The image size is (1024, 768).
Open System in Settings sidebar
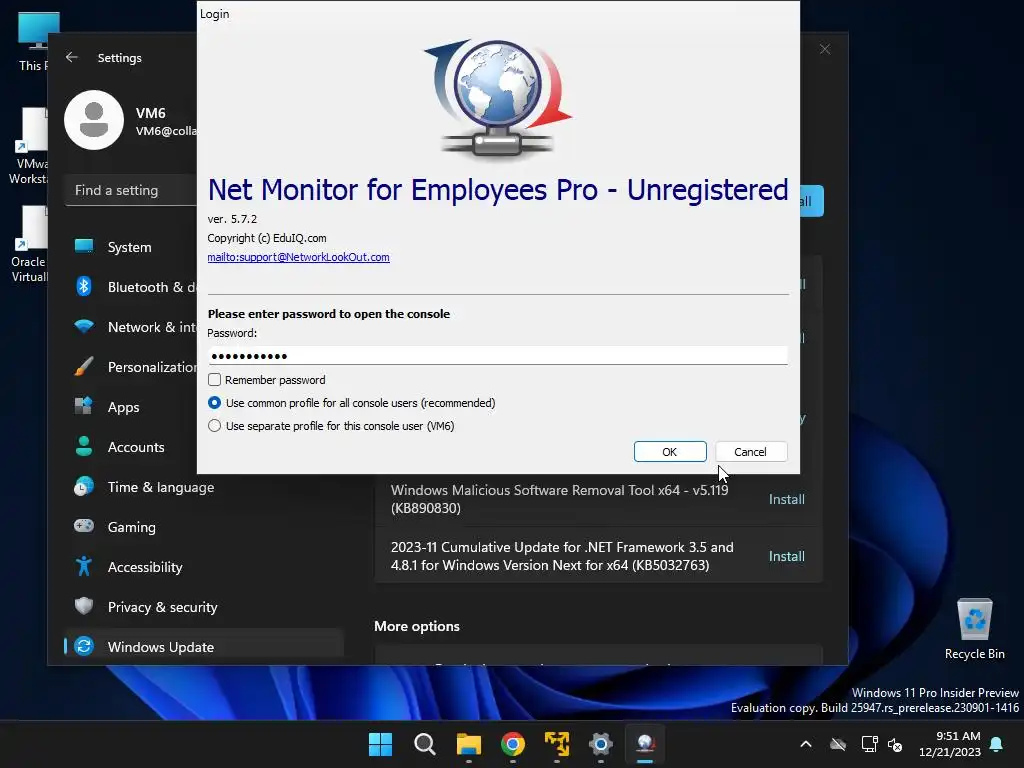click(131, 247)
